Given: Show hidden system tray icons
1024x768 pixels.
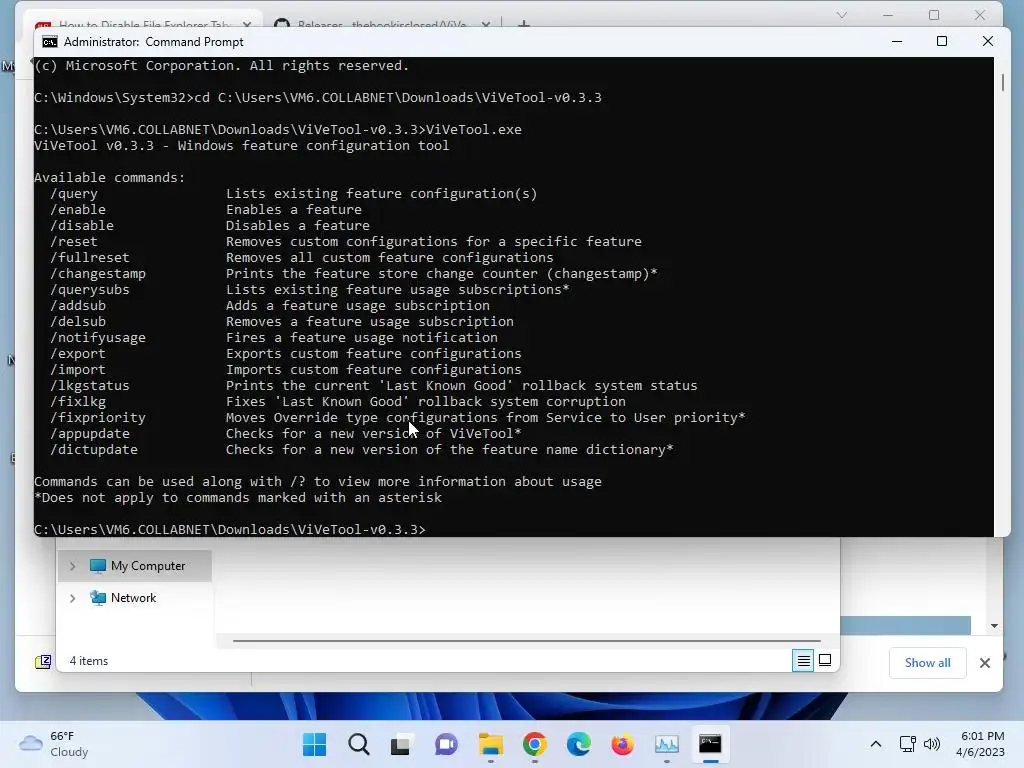Looking at the screenshot, I should point(876,744).
